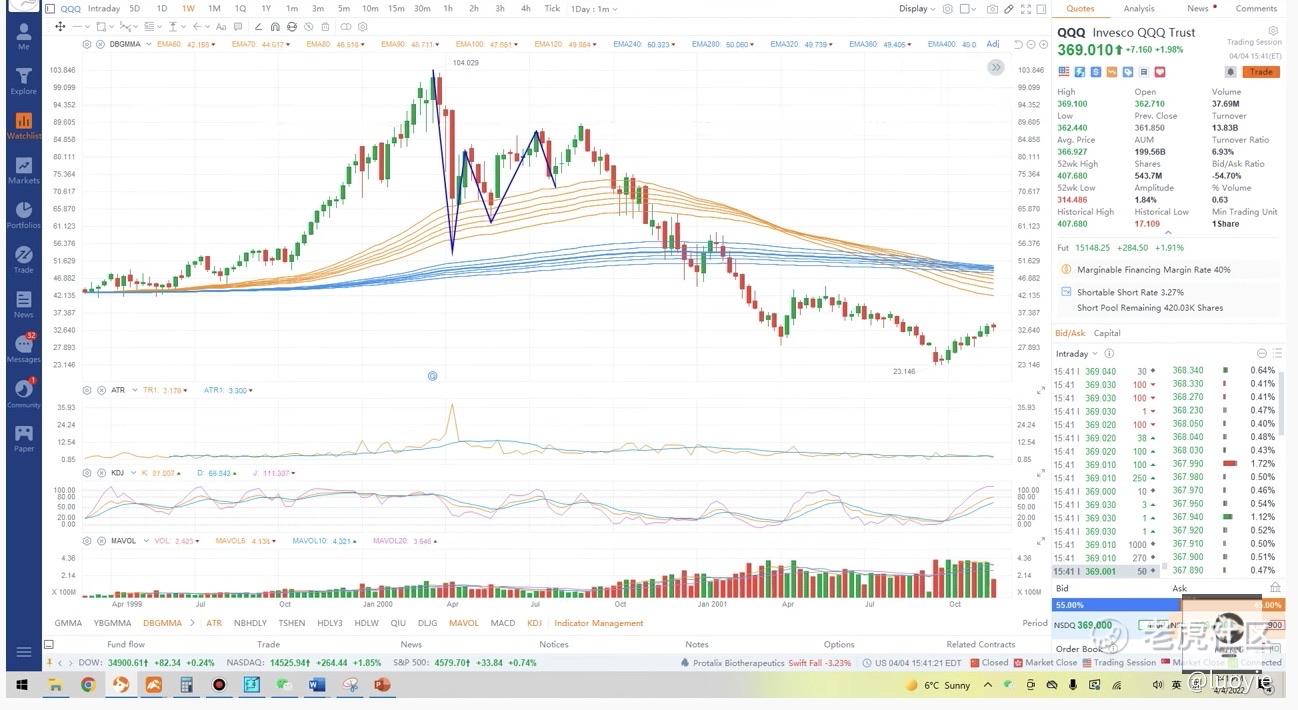Open the Markets section
Screen dimensions: 1298x710
23,170
